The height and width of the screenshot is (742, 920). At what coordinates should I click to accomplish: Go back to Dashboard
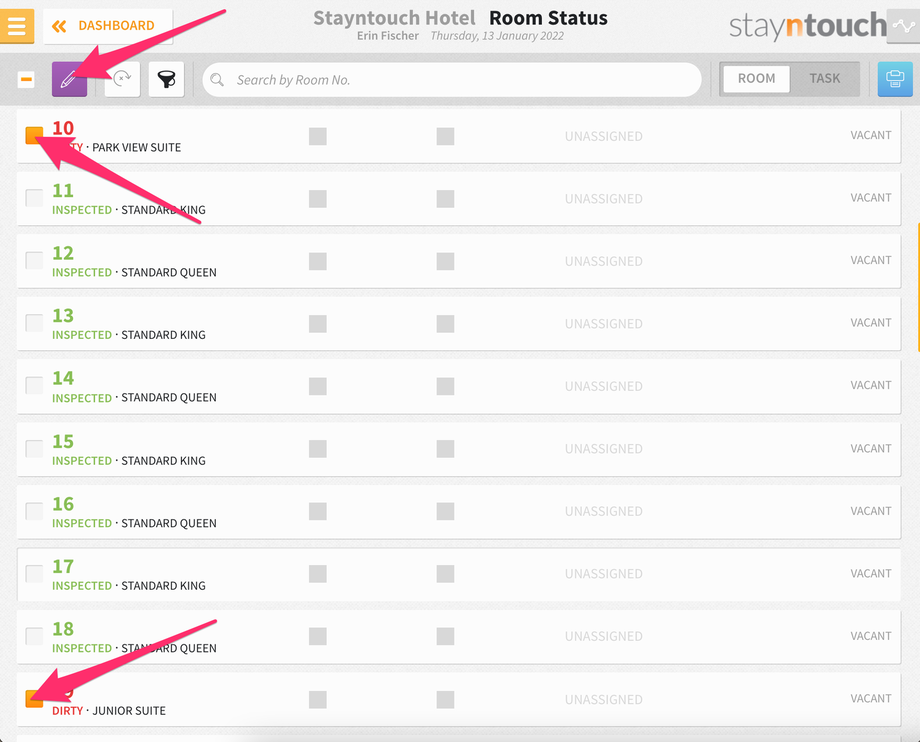(x=107, y=26)
